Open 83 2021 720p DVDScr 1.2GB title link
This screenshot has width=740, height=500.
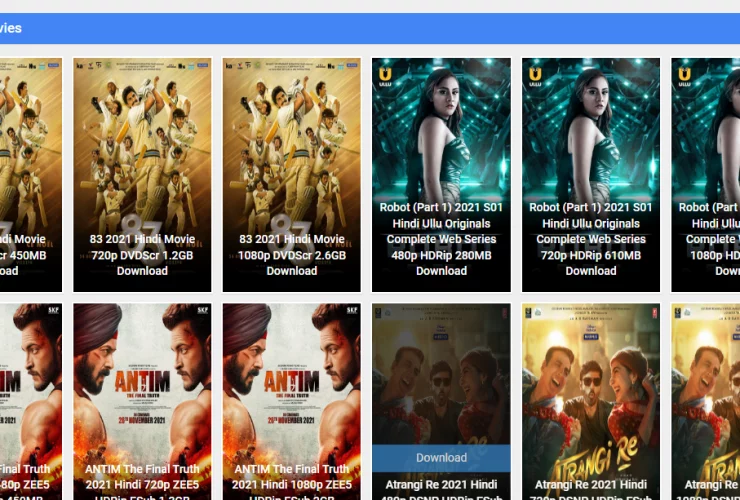(142, 255)
